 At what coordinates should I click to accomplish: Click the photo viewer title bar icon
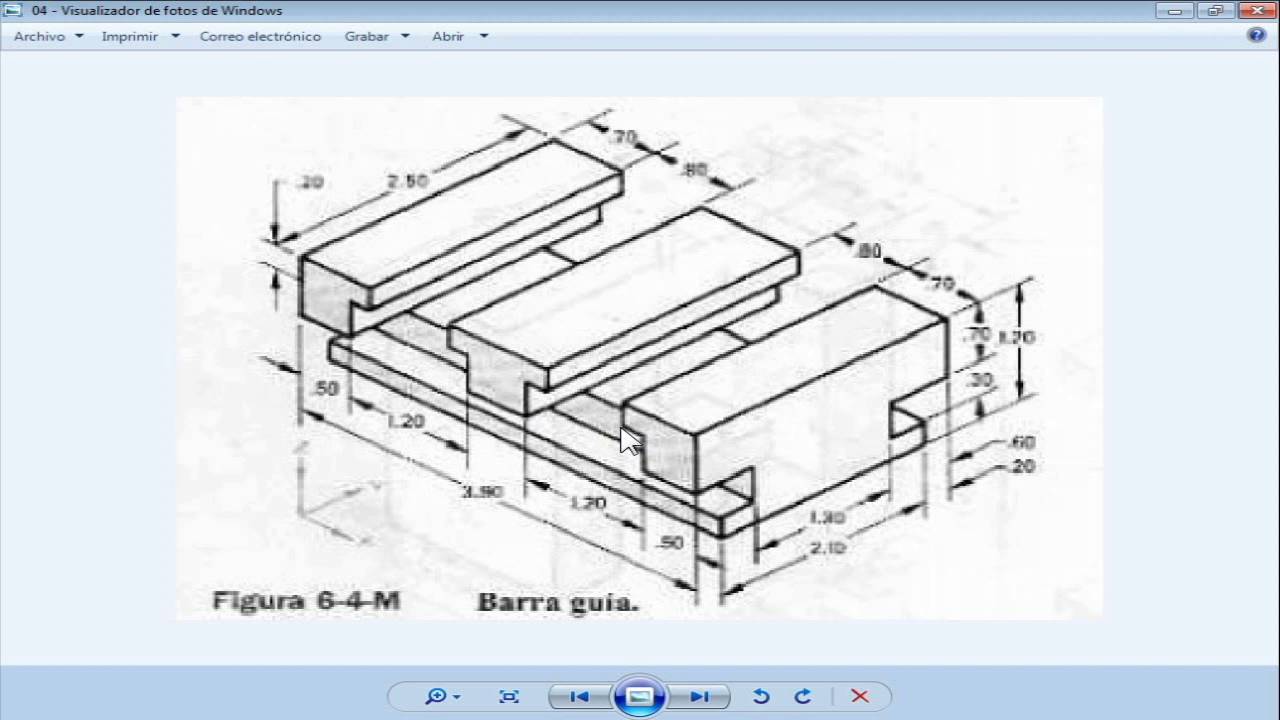[x=13, y=10]
